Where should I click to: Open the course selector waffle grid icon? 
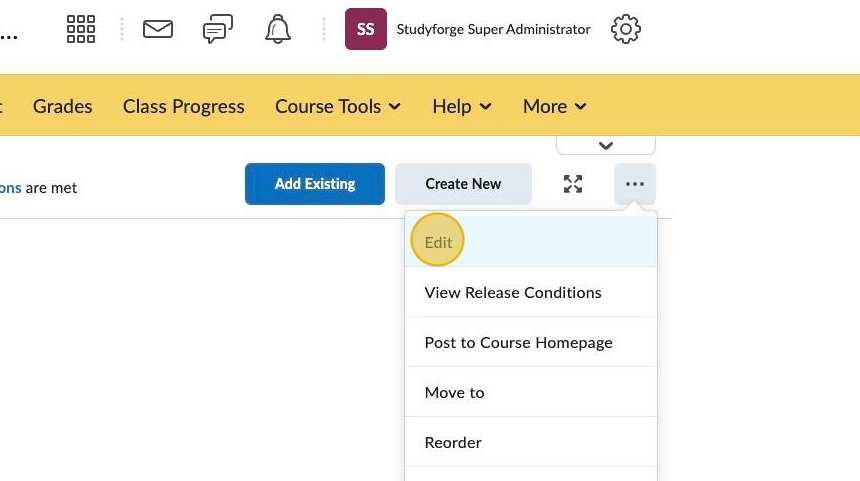[81, 29]
